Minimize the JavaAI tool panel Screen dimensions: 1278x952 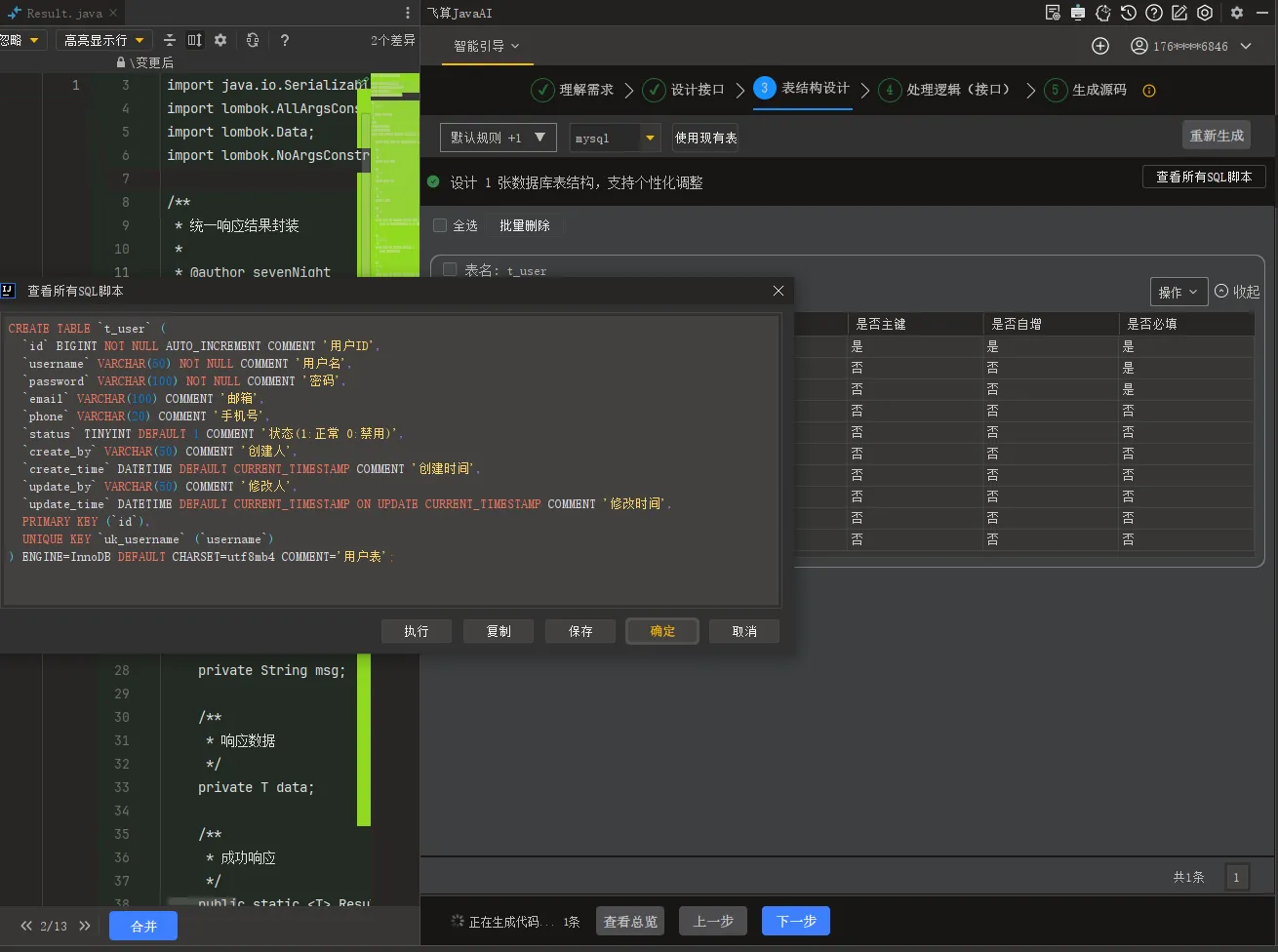click(x=1262, y=13)
